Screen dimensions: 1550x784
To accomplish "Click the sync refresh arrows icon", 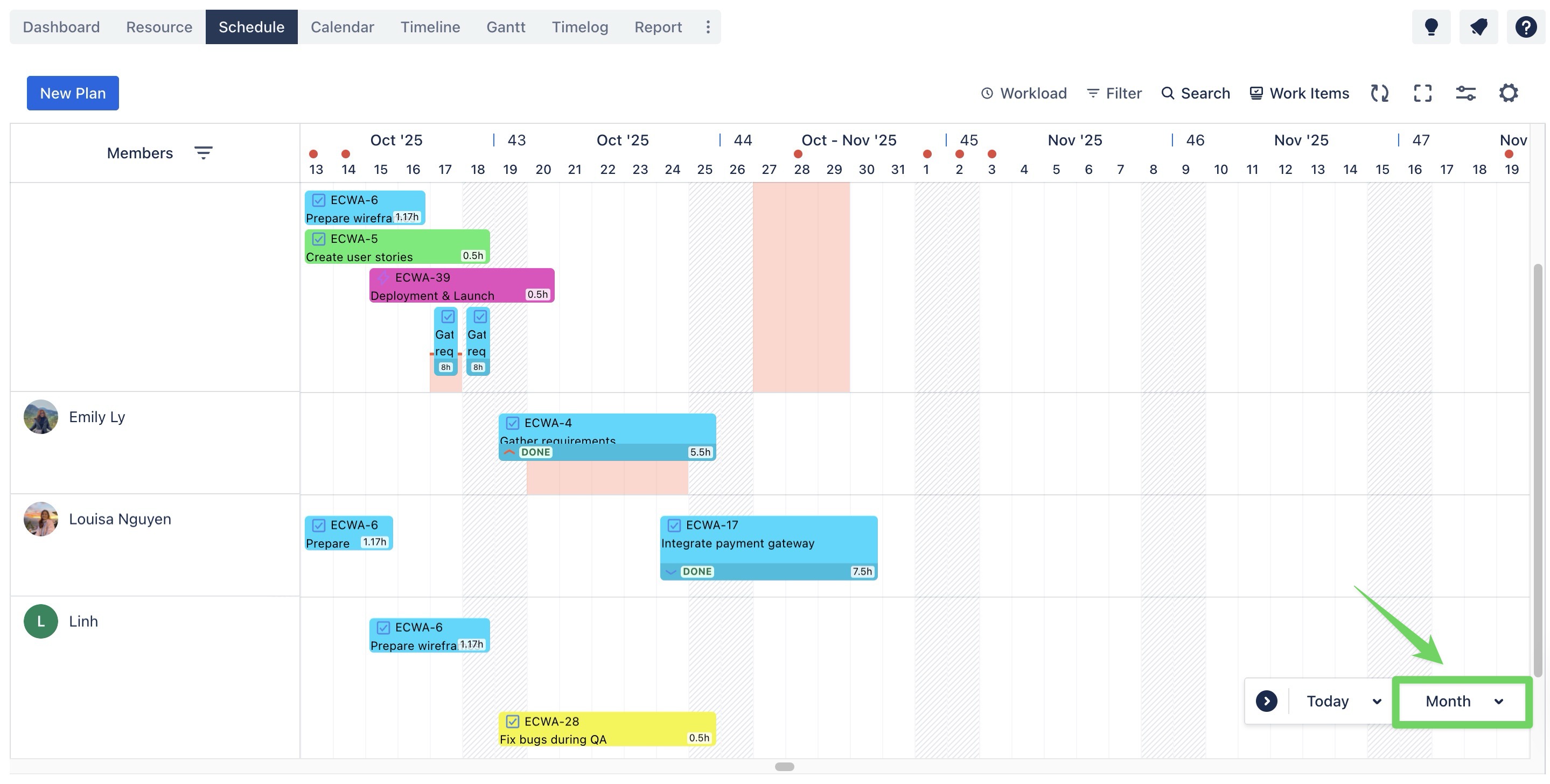I will [1379, 93].
